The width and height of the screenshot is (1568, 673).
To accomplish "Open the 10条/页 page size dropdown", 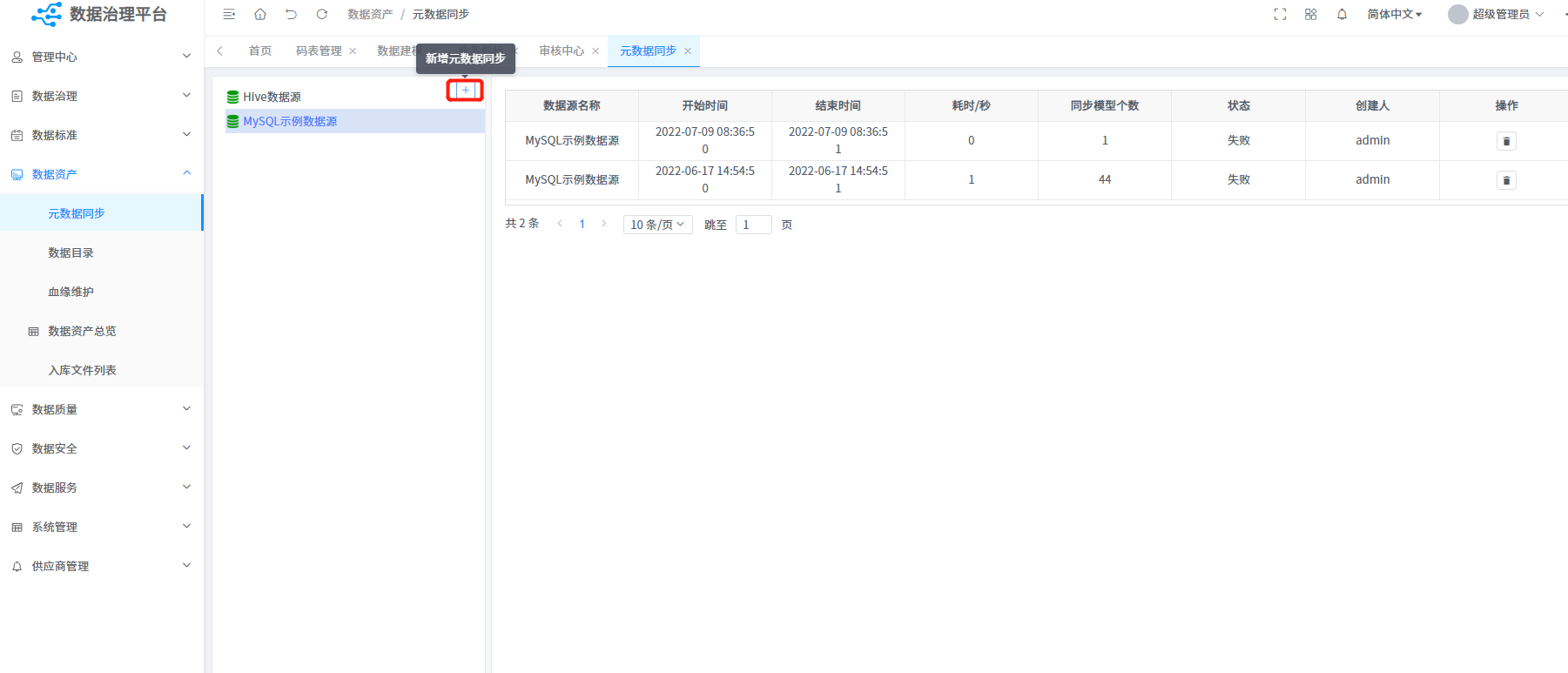I will (657, 225).
